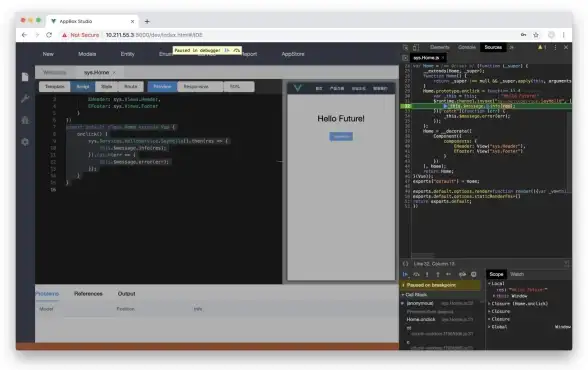Expand the Closure (Home.onclick) scope
588x370 pixels.
519,304
